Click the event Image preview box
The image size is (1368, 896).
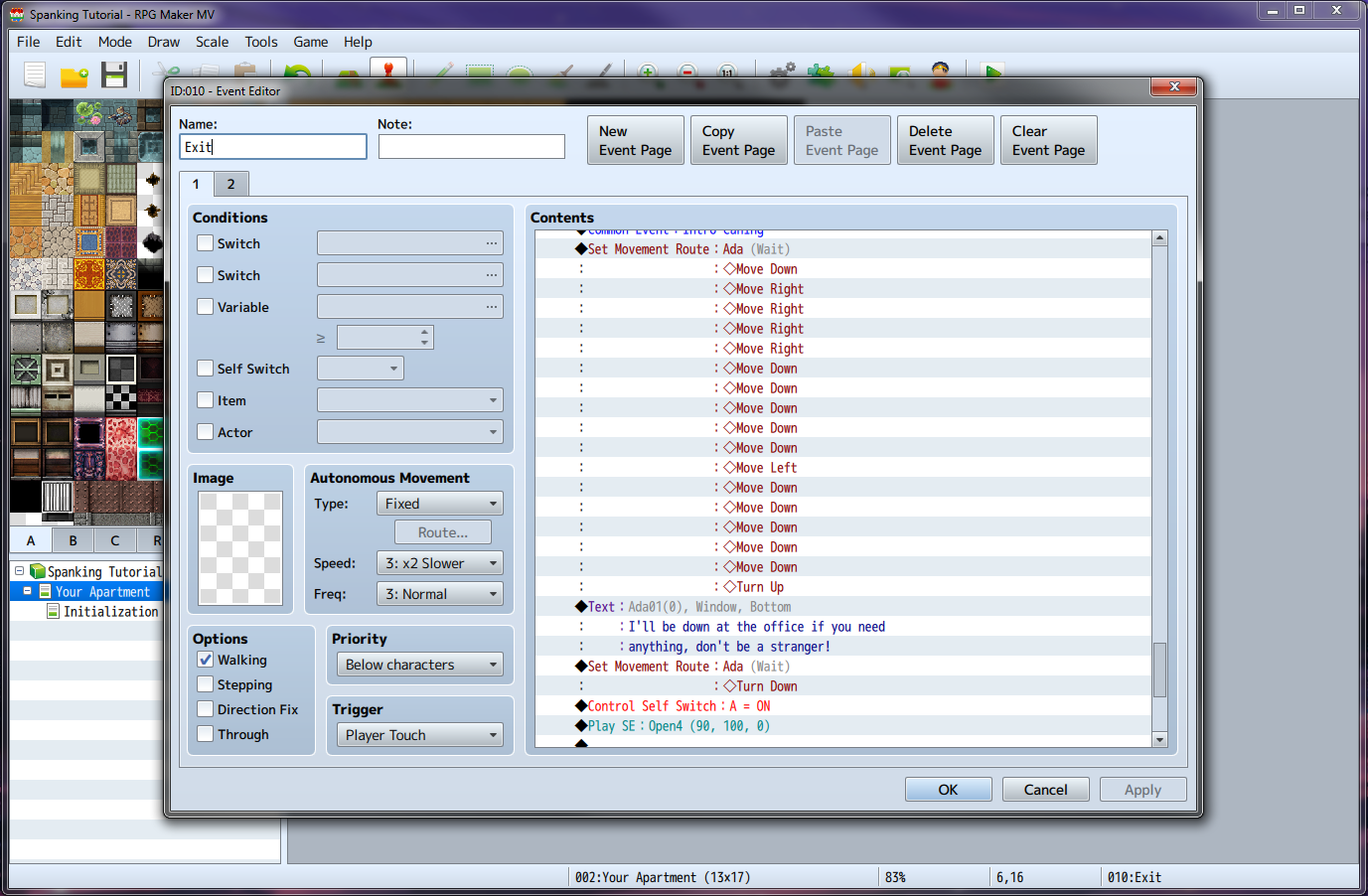[240, 548]
